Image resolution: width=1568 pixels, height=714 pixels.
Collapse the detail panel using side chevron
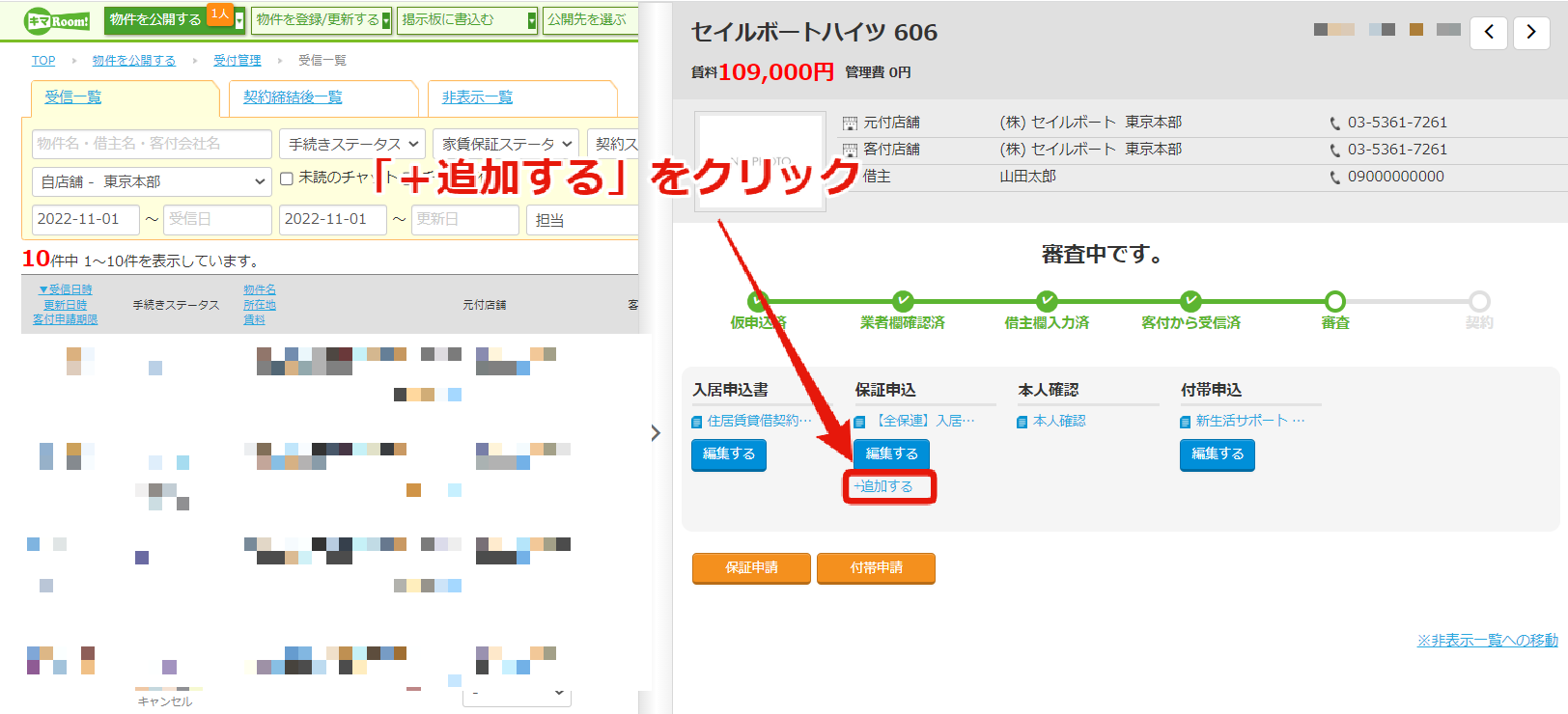click(x=656, y=433)
